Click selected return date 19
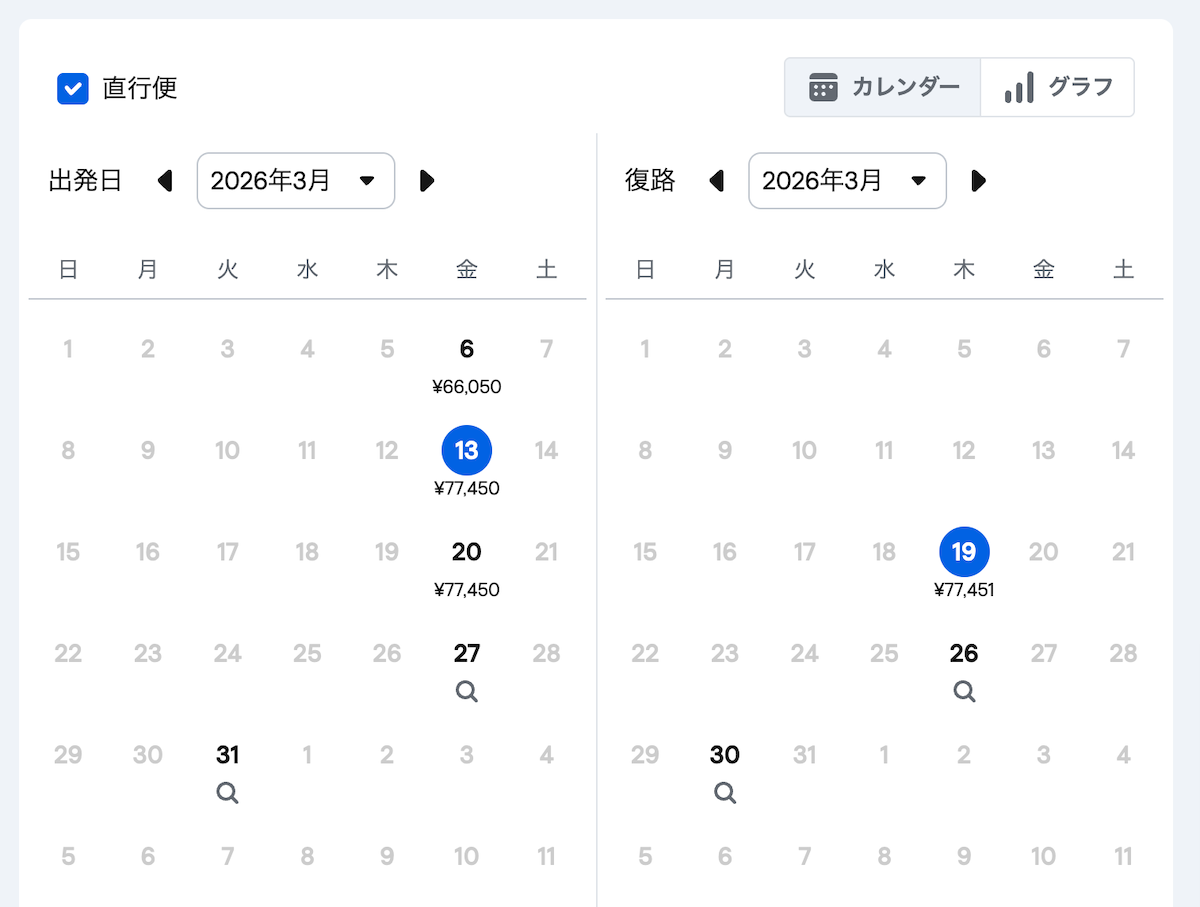Image resolution: width=1200 pixels, height=907 pixels. [x=964, y=552]
